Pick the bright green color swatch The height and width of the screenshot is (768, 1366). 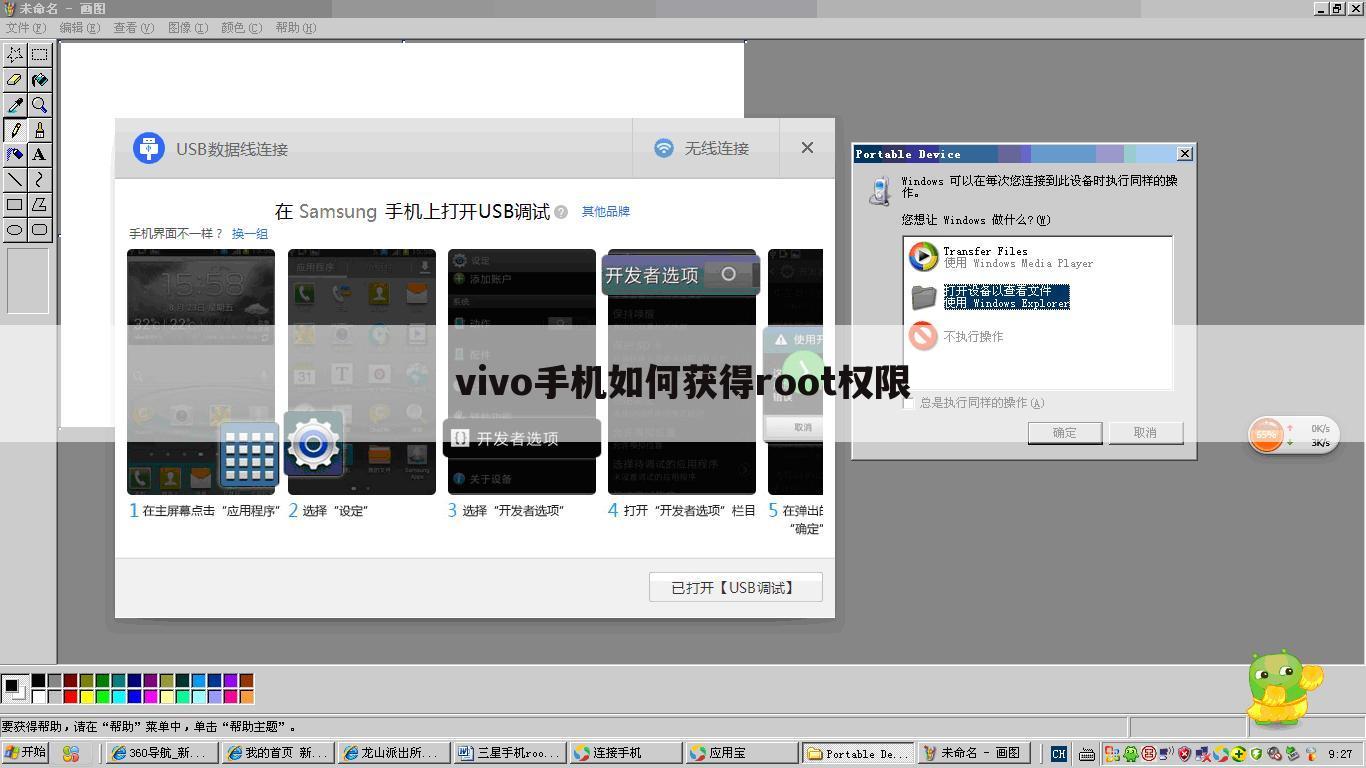click(x=102, y=696)
